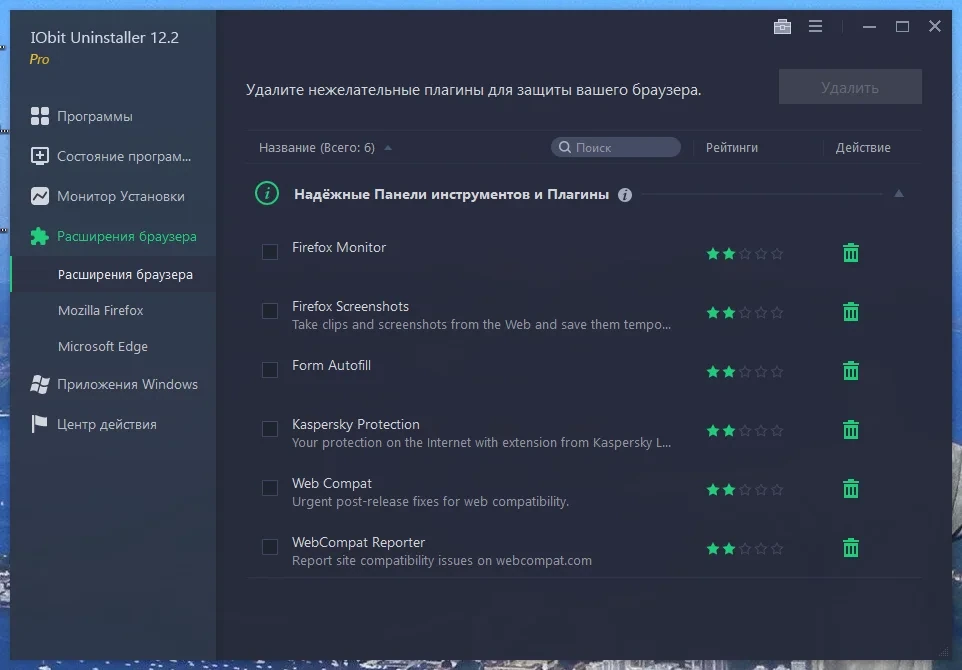Click the Pro label under the title
The image size is (962, 670).
[39, 60]
